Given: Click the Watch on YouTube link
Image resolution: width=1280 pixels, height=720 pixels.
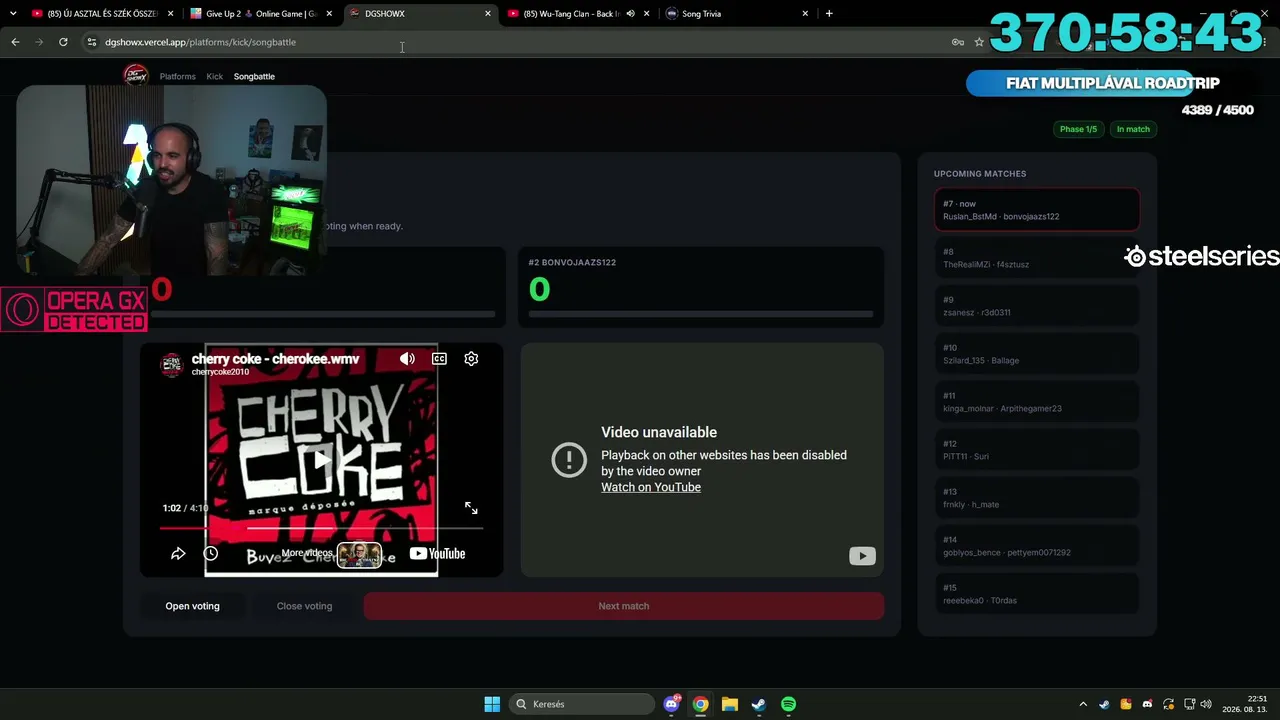Looking at the screenshot, I should [x=651, y=487].
